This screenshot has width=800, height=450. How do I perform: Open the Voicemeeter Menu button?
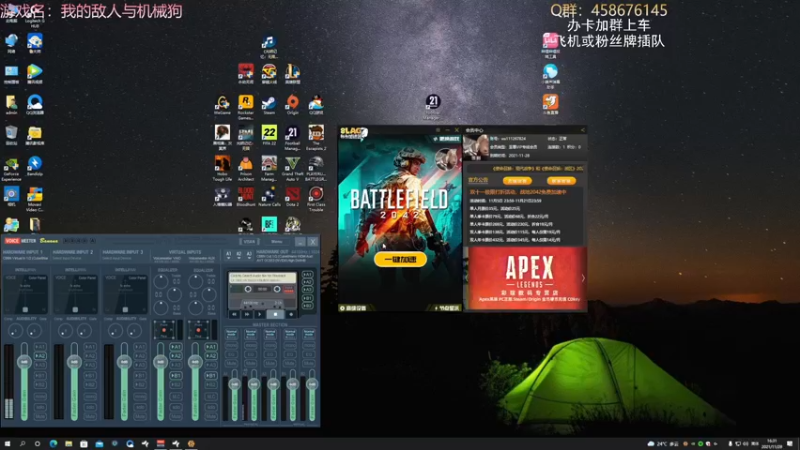click(x=277, y=241)
